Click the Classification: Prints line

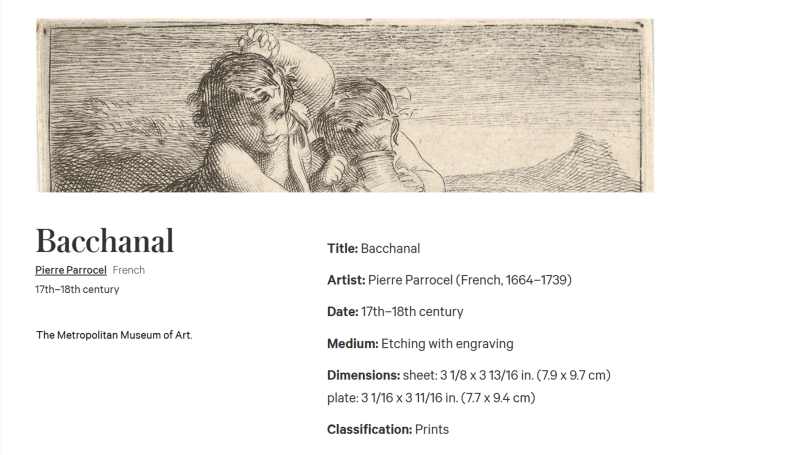388,429
